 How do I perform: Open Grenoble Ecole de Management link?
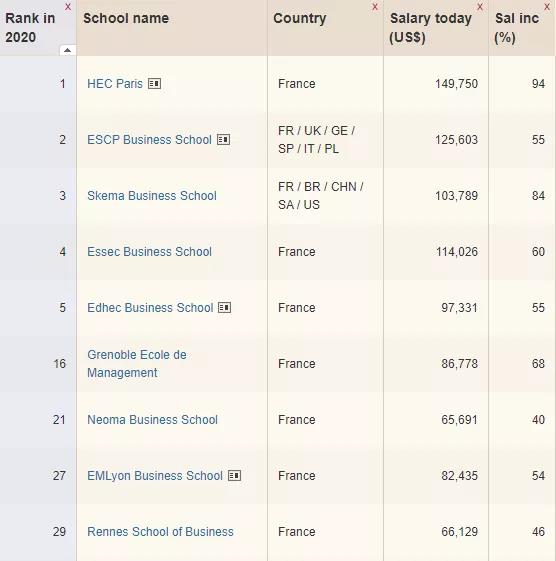coord(137,364)
